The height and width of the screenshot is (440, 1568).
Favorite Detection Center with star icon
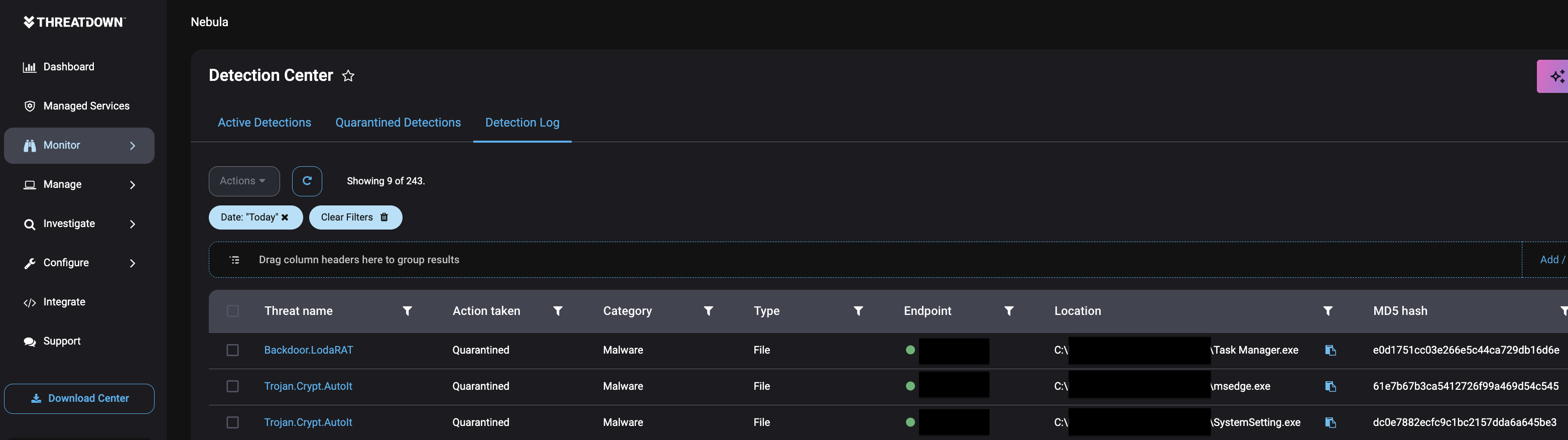[348, 75]
